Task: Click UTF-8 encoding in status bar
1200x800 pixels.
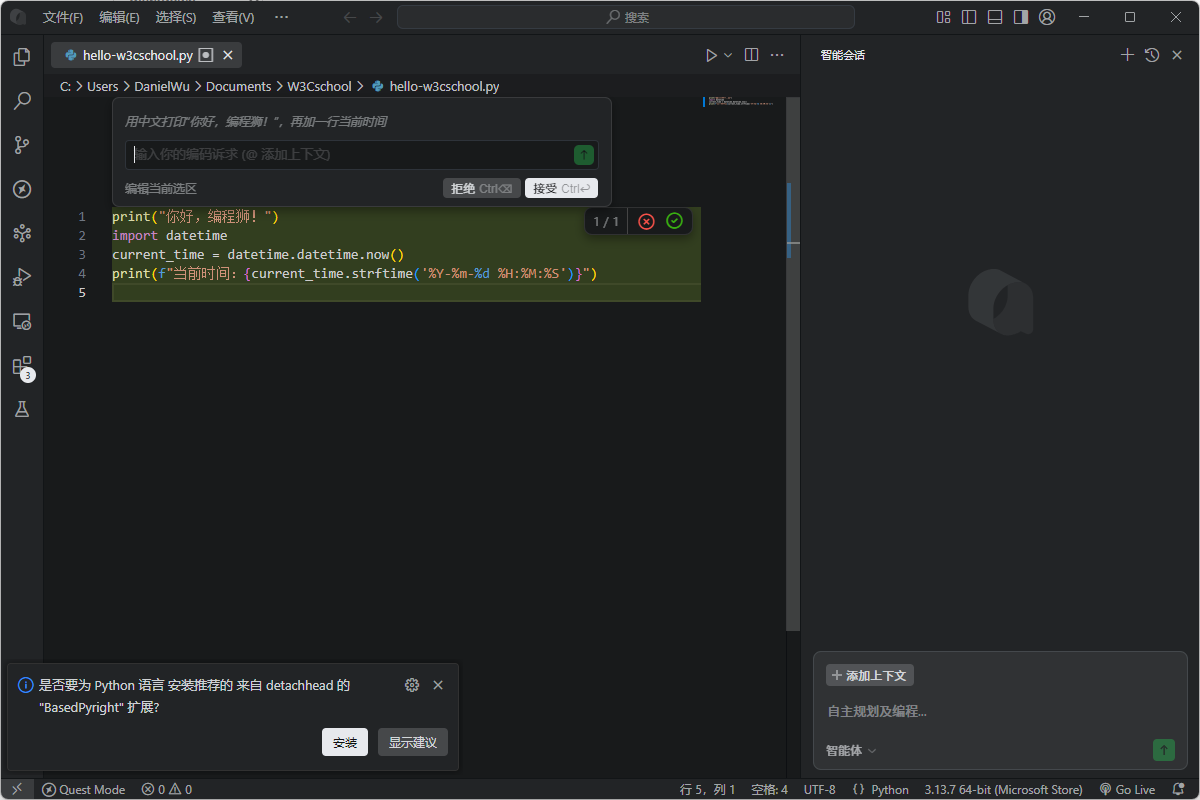Action: (x=819, y=789)
